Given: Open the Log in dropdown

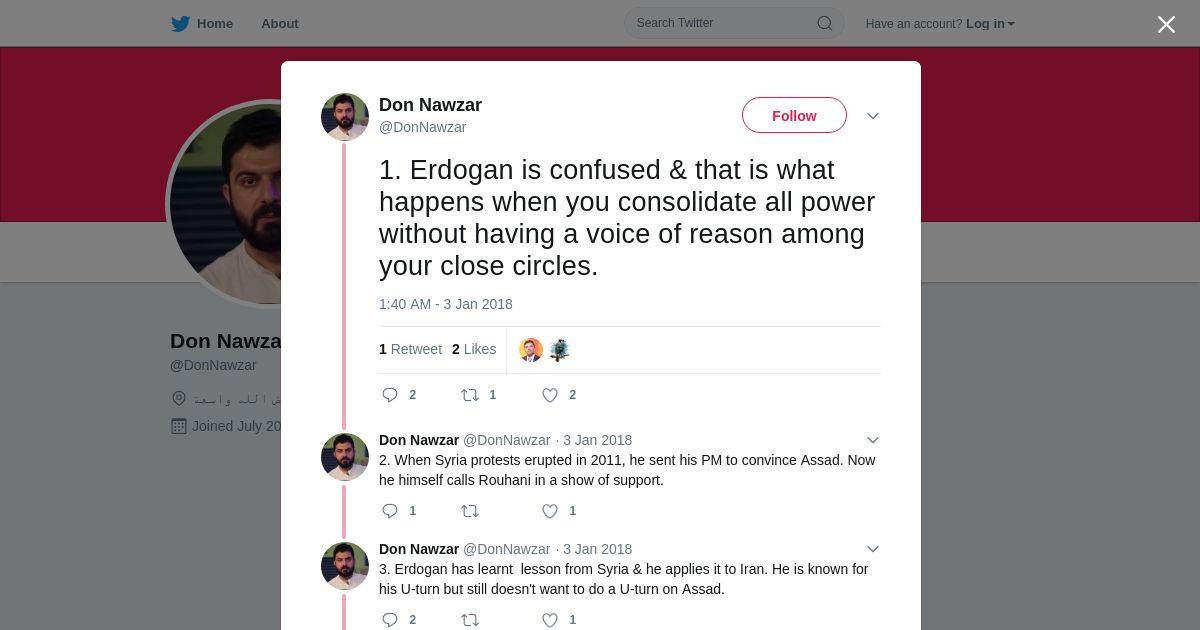Looking at the screenshot, I should click(x=990, y=23).
